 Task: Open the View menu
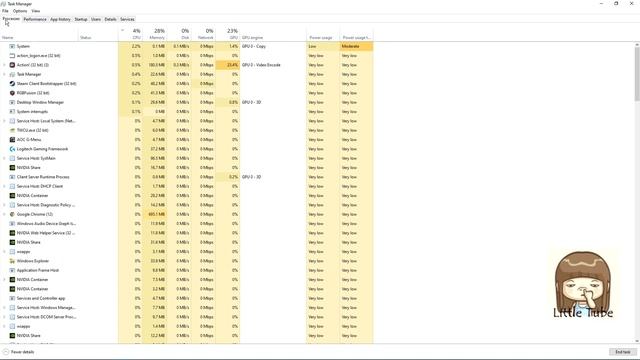pos(36,11)
